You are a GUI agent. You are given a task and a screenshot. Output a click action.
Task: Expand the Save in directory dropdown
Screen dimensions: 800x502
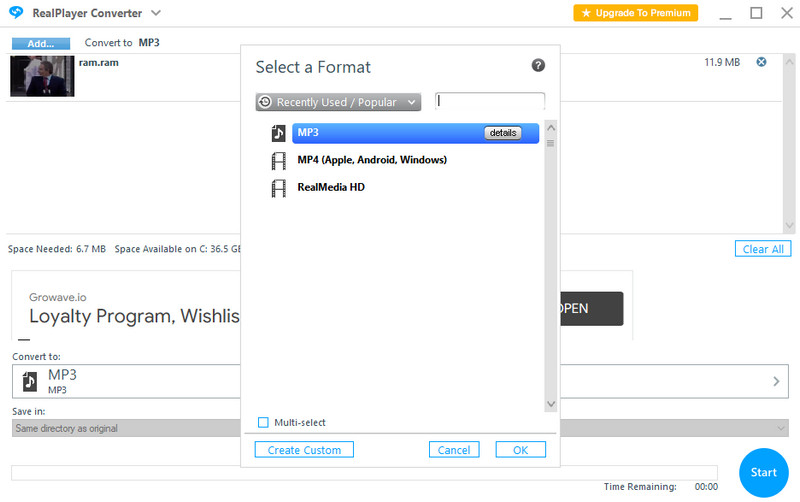[781, 428]
